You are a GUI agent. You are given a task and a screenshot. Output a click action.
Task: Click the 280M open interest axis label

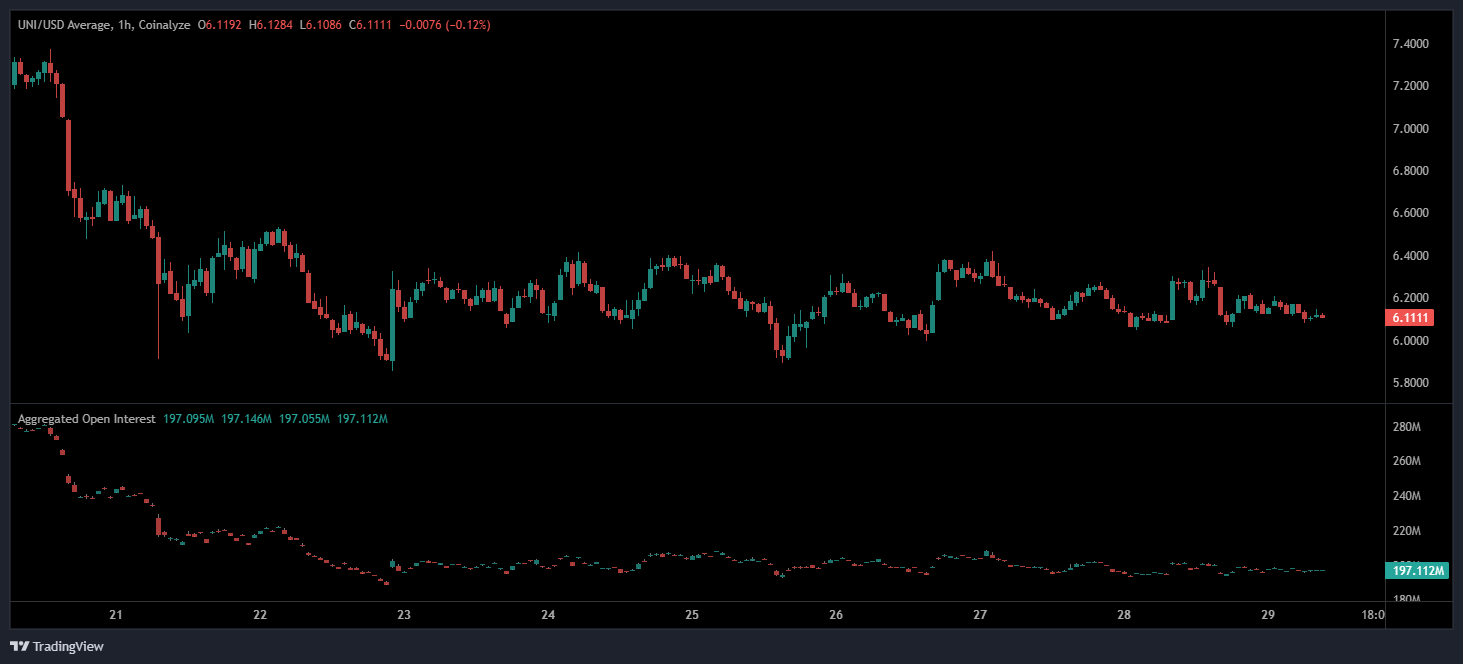pos(1407,427)
